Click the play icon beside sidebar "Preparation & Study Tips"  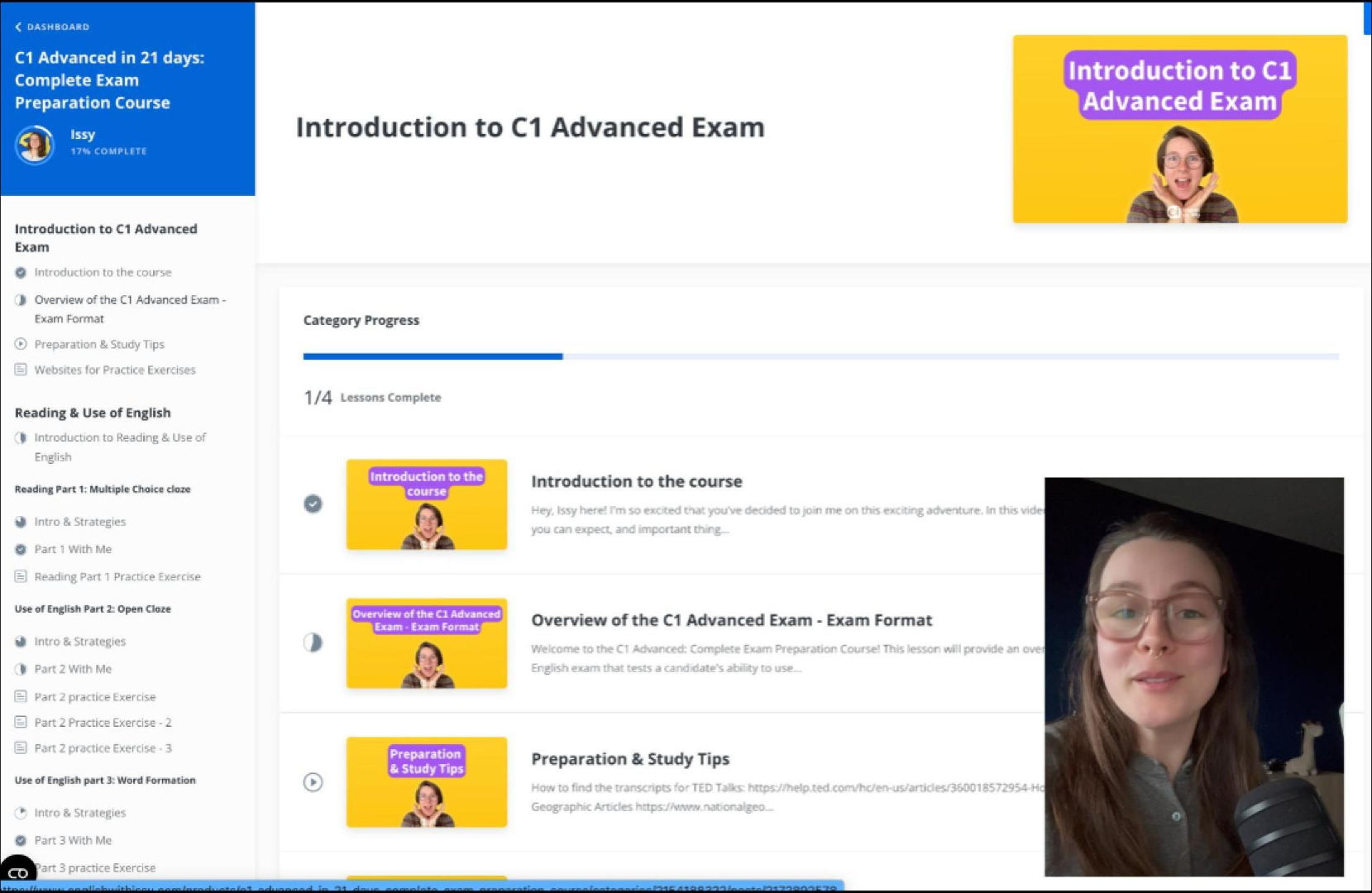pyautogui.click(x=21, y=344)
